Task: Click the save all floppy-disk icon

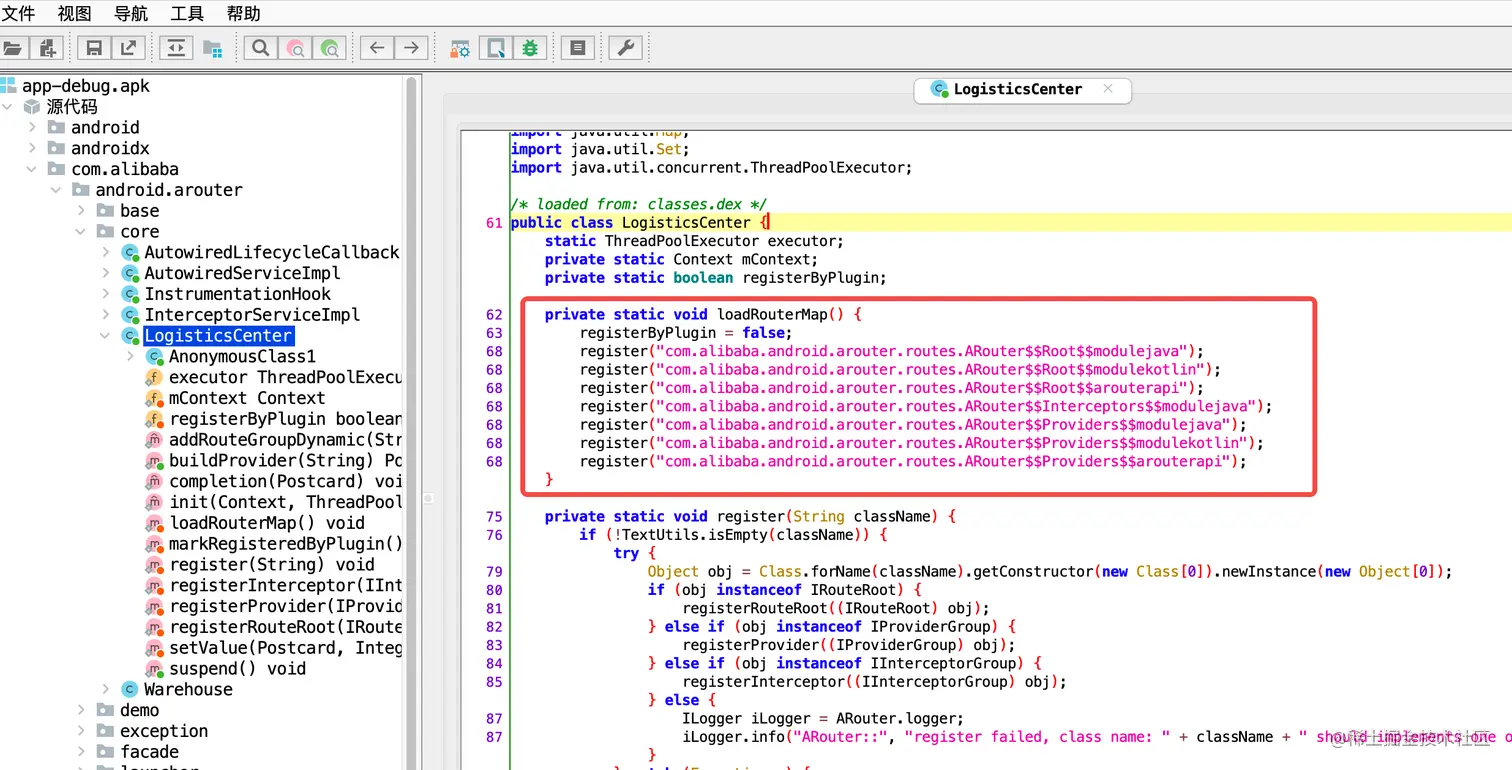Action: pos(94,47)
